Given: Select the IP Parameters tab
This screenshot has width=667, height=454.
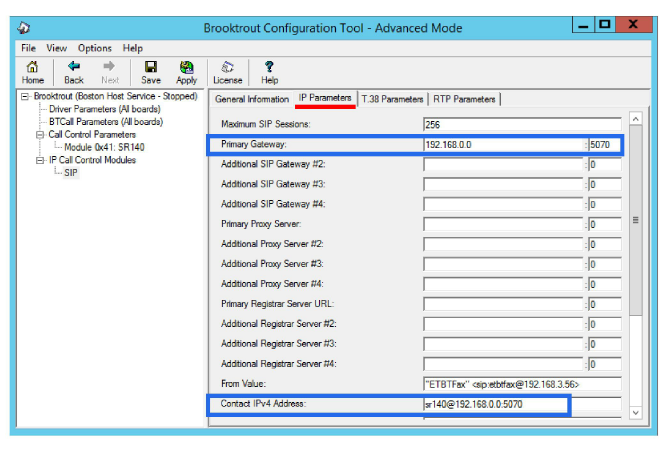Looking at the screenshot, I should pyautogui.click(x=325, y=98).
